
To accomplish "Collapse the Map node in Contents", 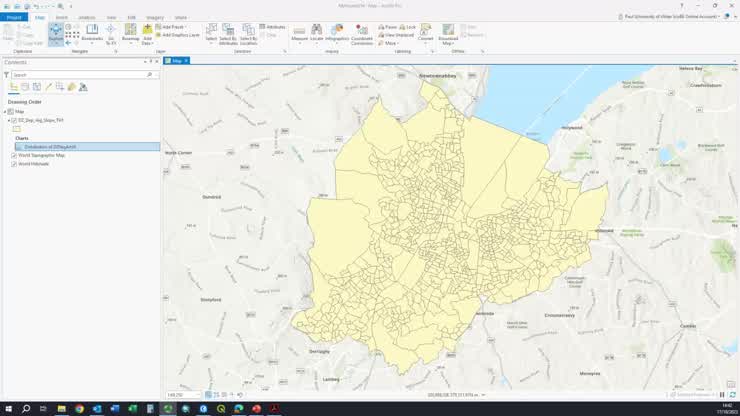I will [x=5, y=112].
